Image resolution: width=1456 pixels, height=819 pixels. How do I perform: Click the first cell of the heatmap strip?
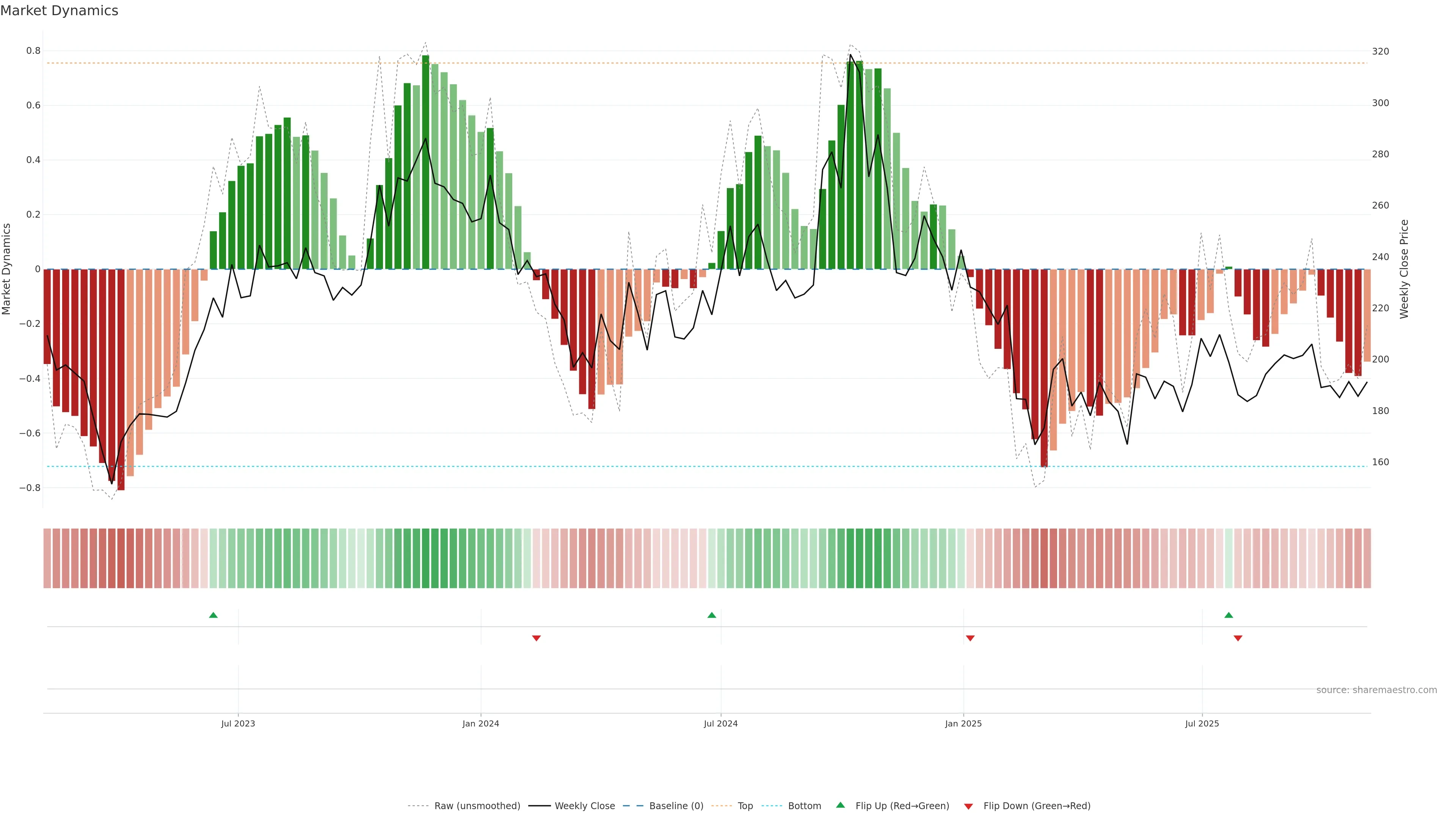click(x=47, y=558)
